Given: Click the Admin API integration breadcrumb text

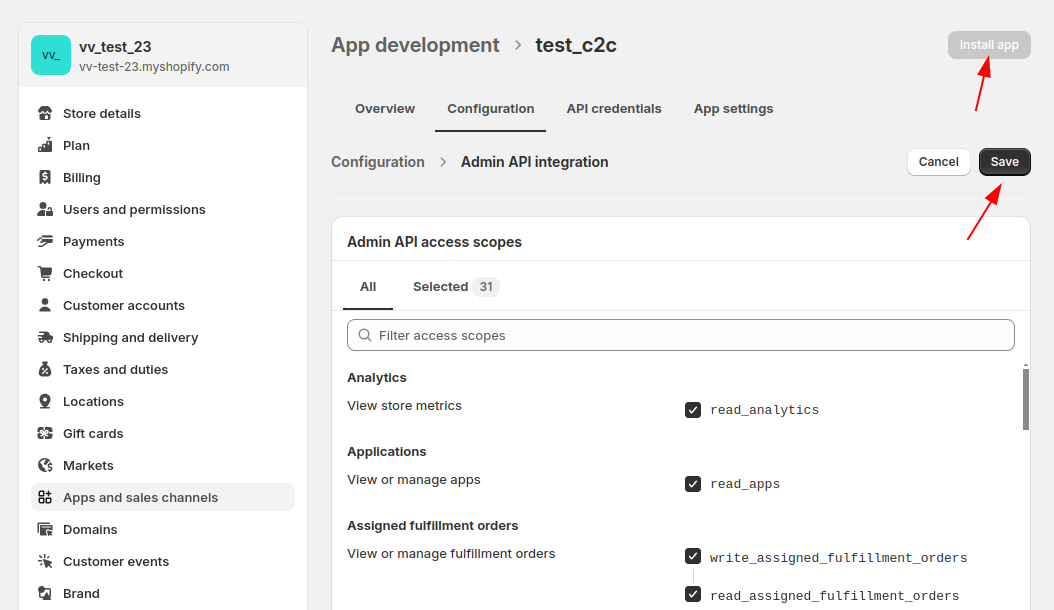Looking at the screenshot, I should coord(534,162).
